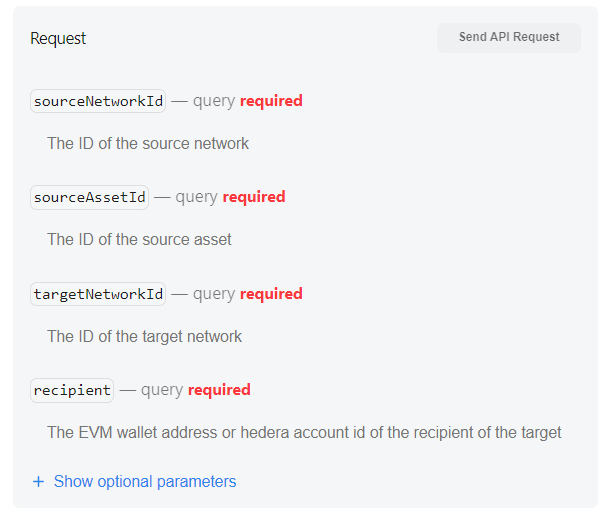Click the query label after sourceNetworkId

(214, 101)
